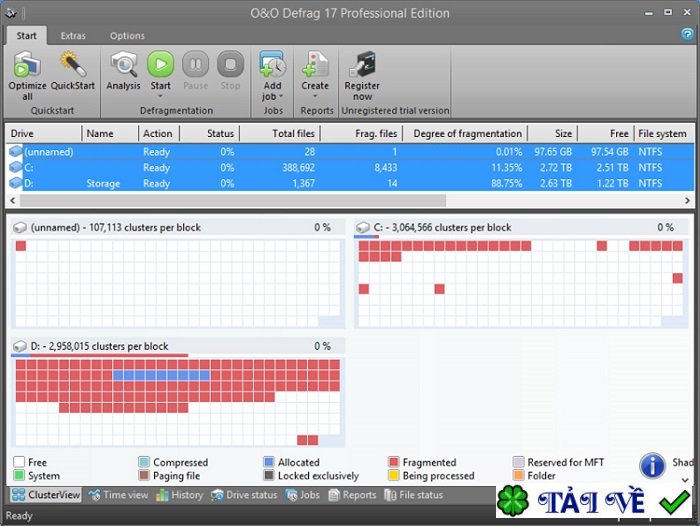Viewport: 700px width, 526px height.
Task: Click the green Start defragmentation button
Action: (x=161, y=64)
